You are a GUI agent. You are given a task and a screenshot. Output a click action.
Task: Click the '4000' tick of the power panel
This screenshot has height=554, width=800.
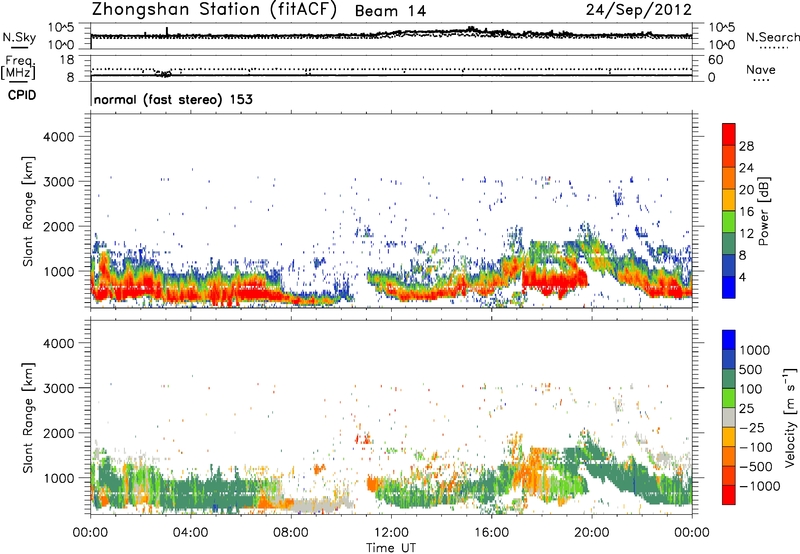coord(58,137)
